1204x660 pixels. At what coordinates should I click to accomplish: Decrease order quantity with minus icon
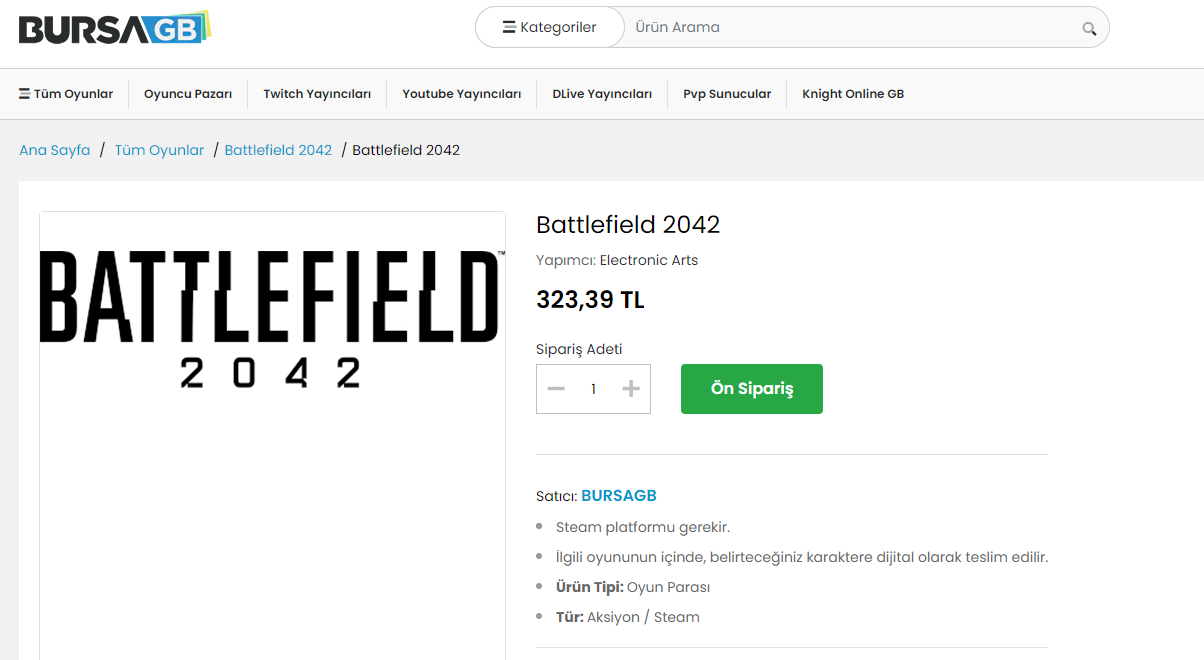coord(557,389)
